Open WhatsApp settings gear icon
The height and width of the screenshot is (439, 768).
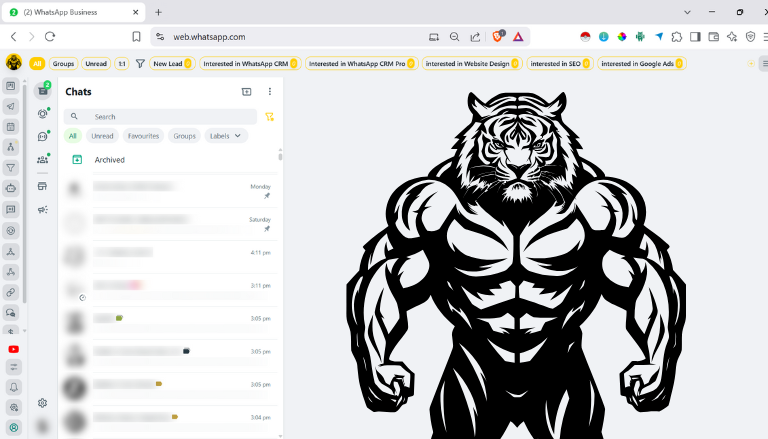coord(43,403)
